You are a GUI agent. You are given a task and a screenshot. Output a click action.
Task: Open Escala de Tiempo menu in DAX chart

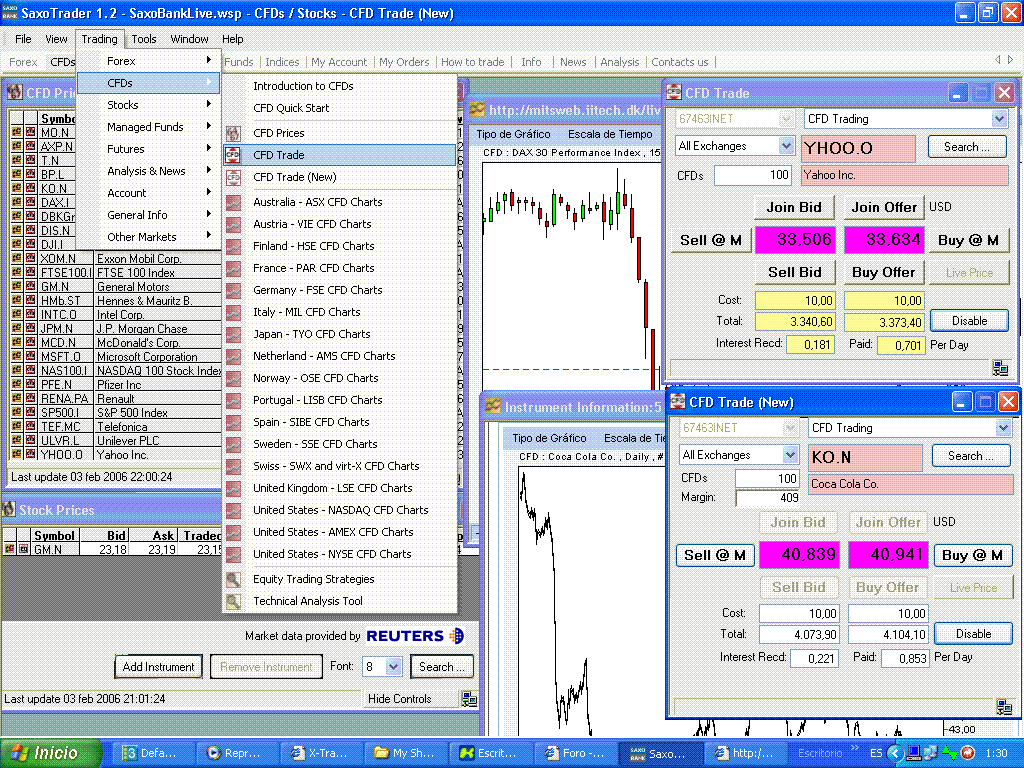(610, 134)
